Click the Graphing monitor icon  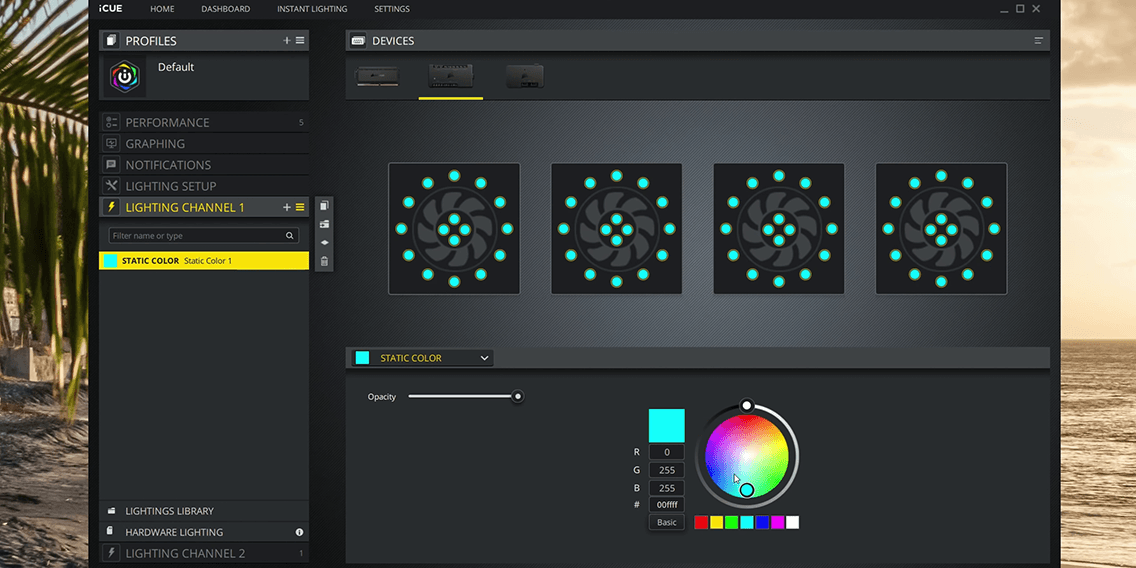(x=111, y=143)
